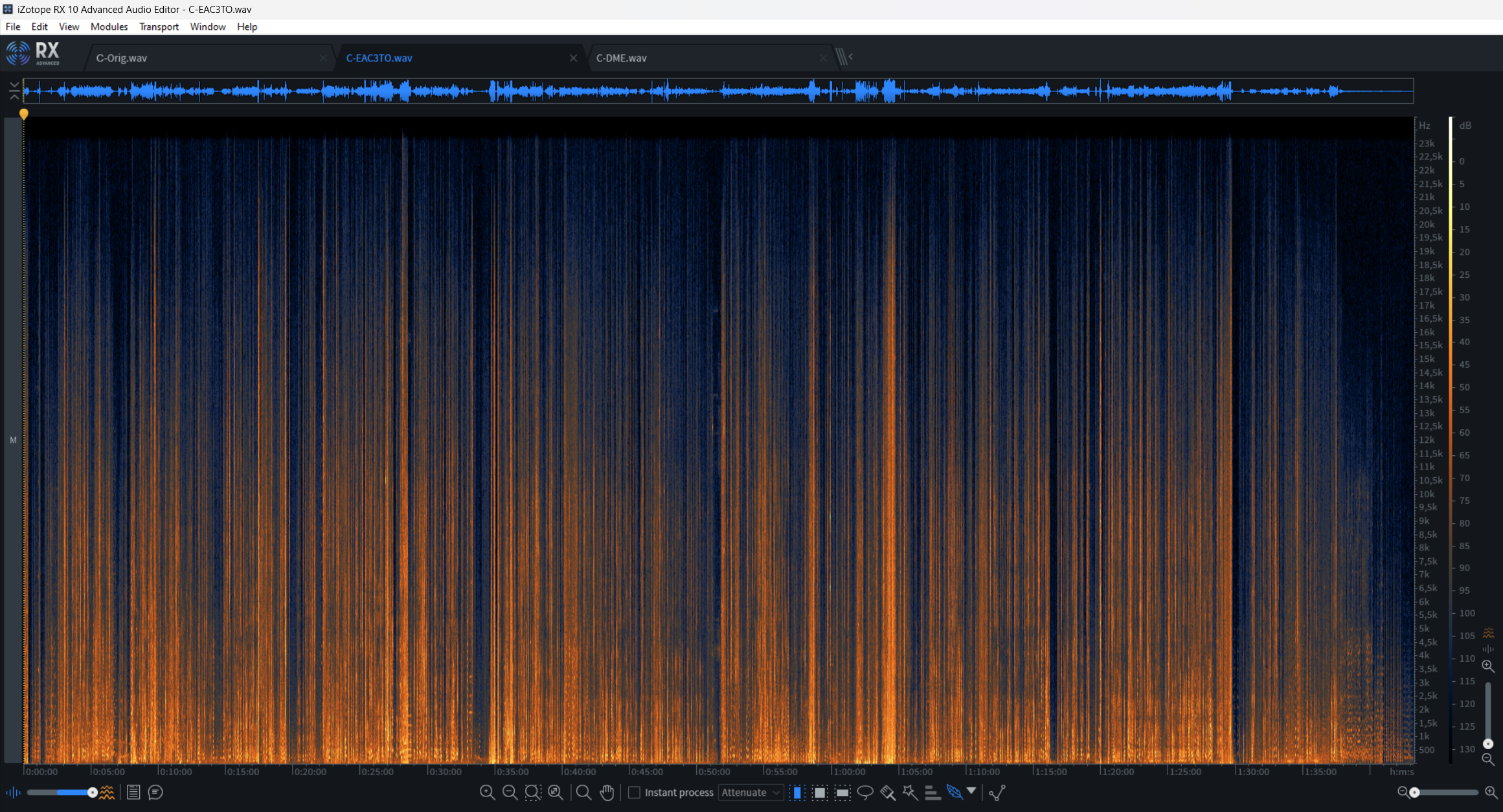Open the Window menu

(208, 27)
